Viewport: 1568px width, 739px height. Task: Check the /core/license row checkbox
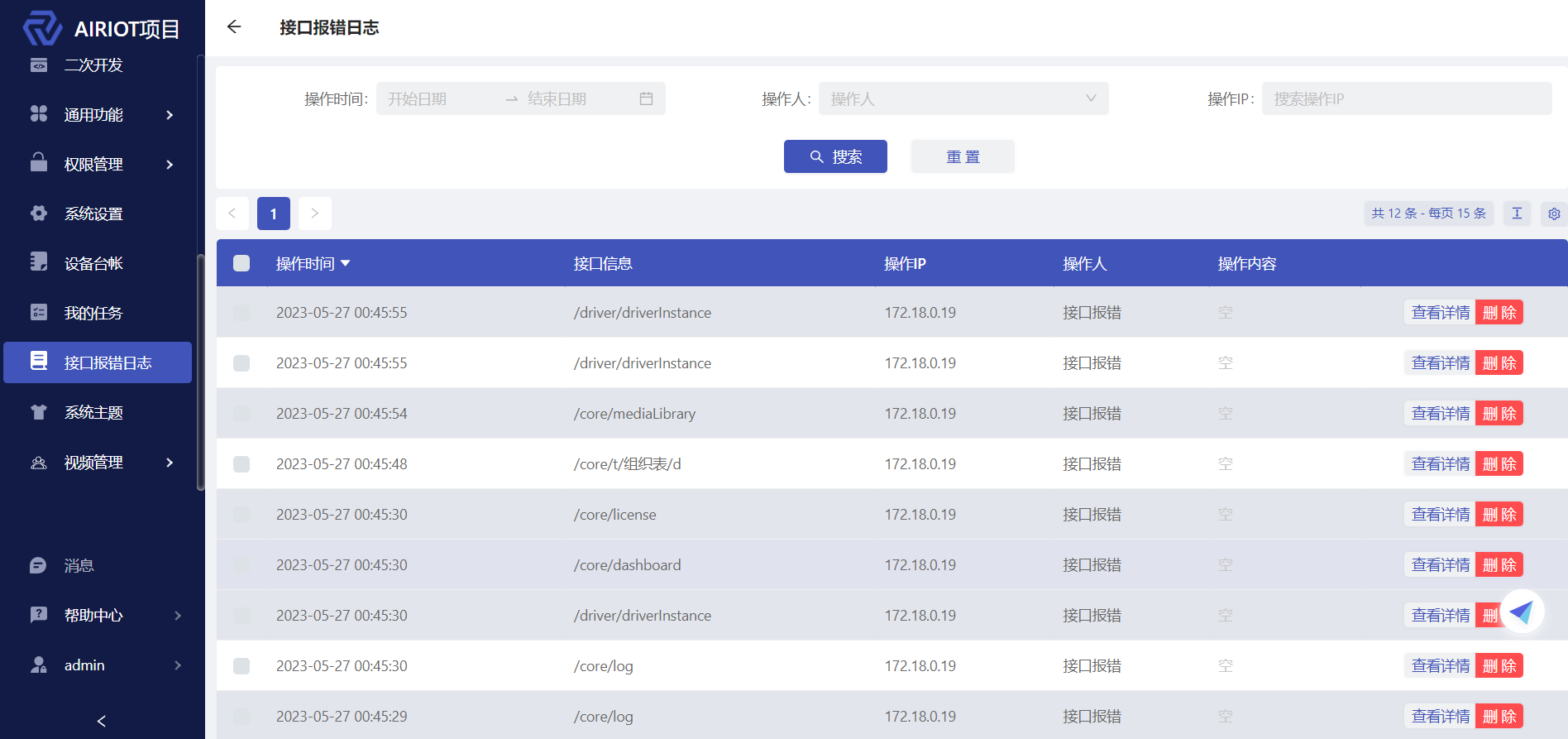point(241,515)
